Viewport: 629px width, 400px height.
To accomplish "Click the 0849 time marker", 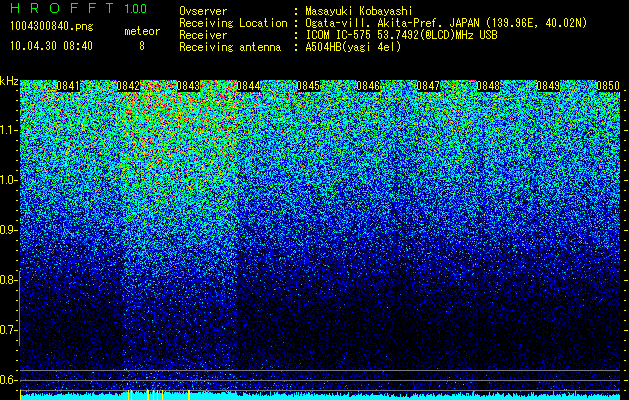I will 548,86.
